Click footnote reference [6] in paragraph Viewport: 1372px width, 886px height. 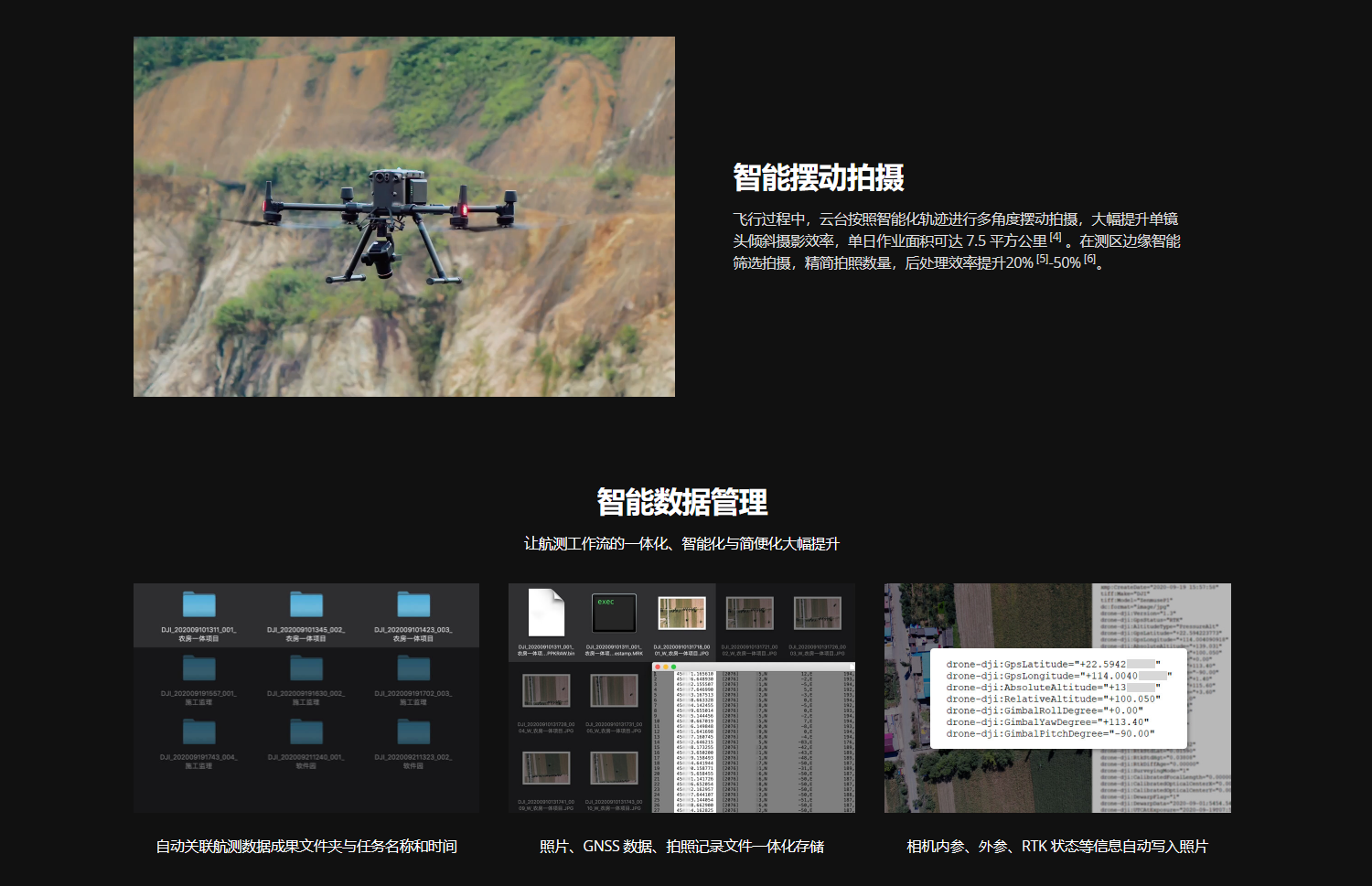click(1089, 259)
